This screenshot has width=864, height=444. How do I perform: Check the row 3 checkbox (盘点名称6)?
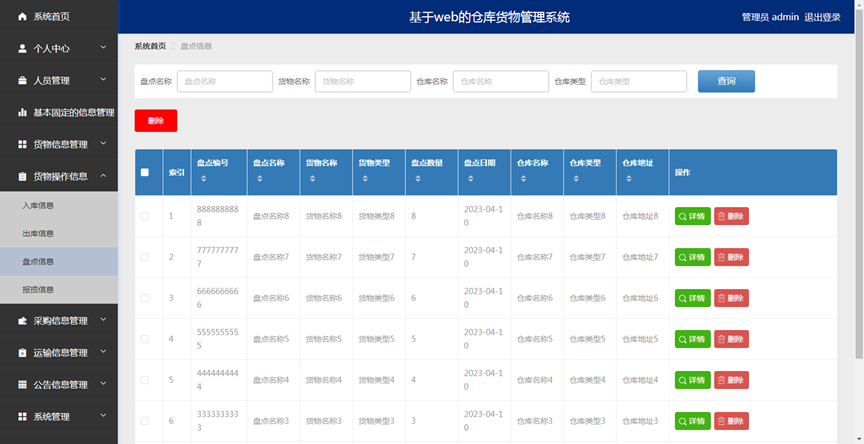click(145, 298)
